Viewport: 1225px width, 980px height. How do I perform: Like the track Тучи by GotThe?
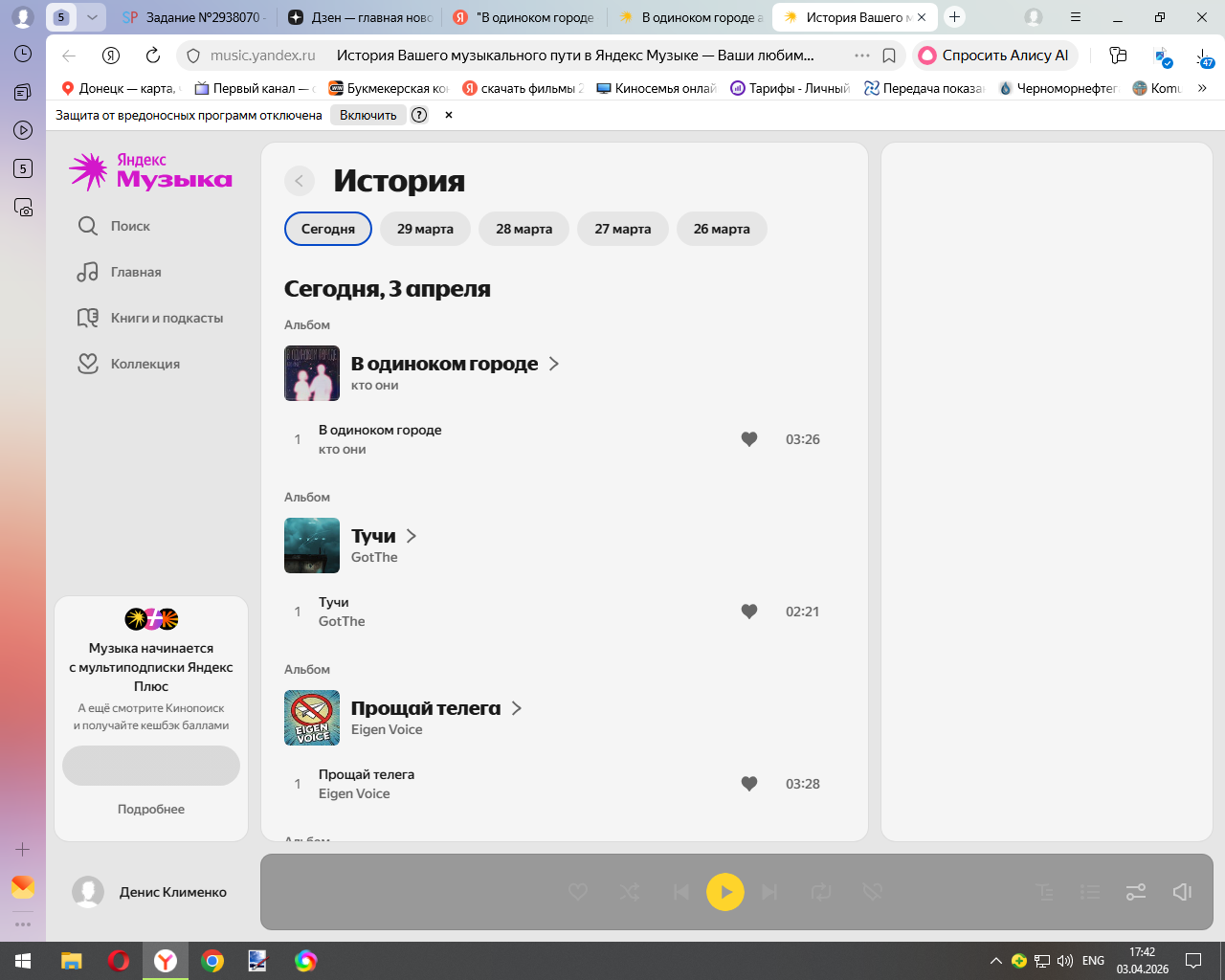pyautogui.click(x=749, y=612)
